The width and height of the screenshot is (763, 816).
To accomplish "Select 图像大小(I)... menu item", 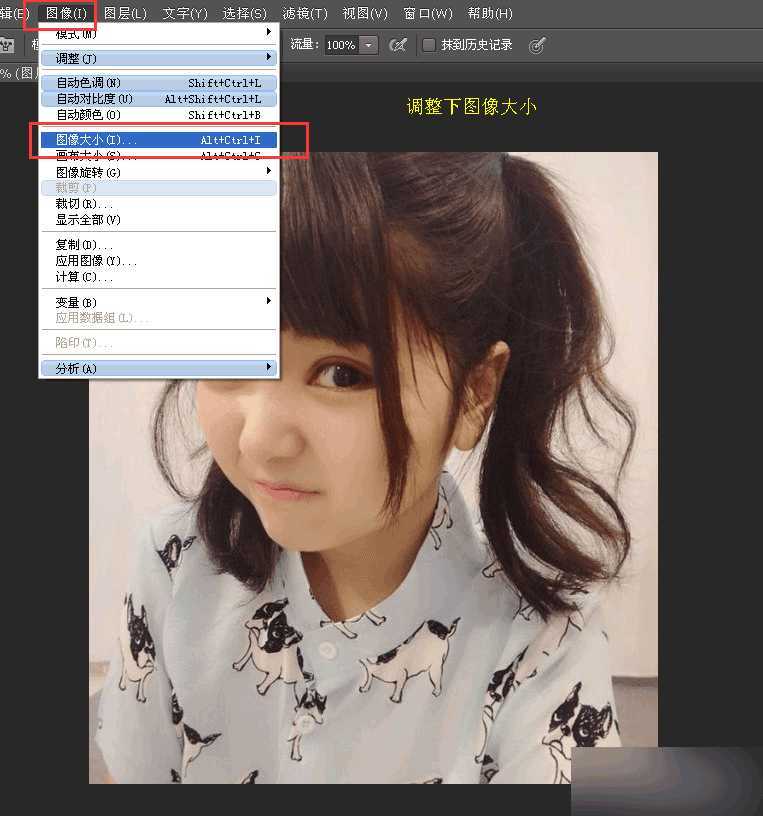I will (x=159, y=139).
